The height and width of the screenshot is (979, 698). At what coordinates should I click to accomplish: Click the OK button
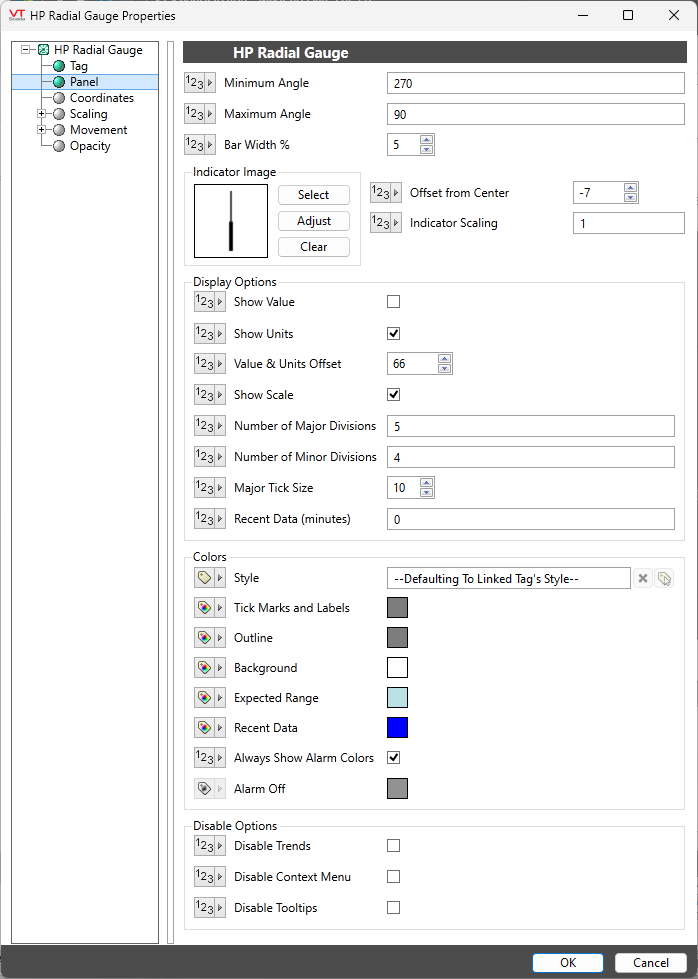[x=567, y=963]
